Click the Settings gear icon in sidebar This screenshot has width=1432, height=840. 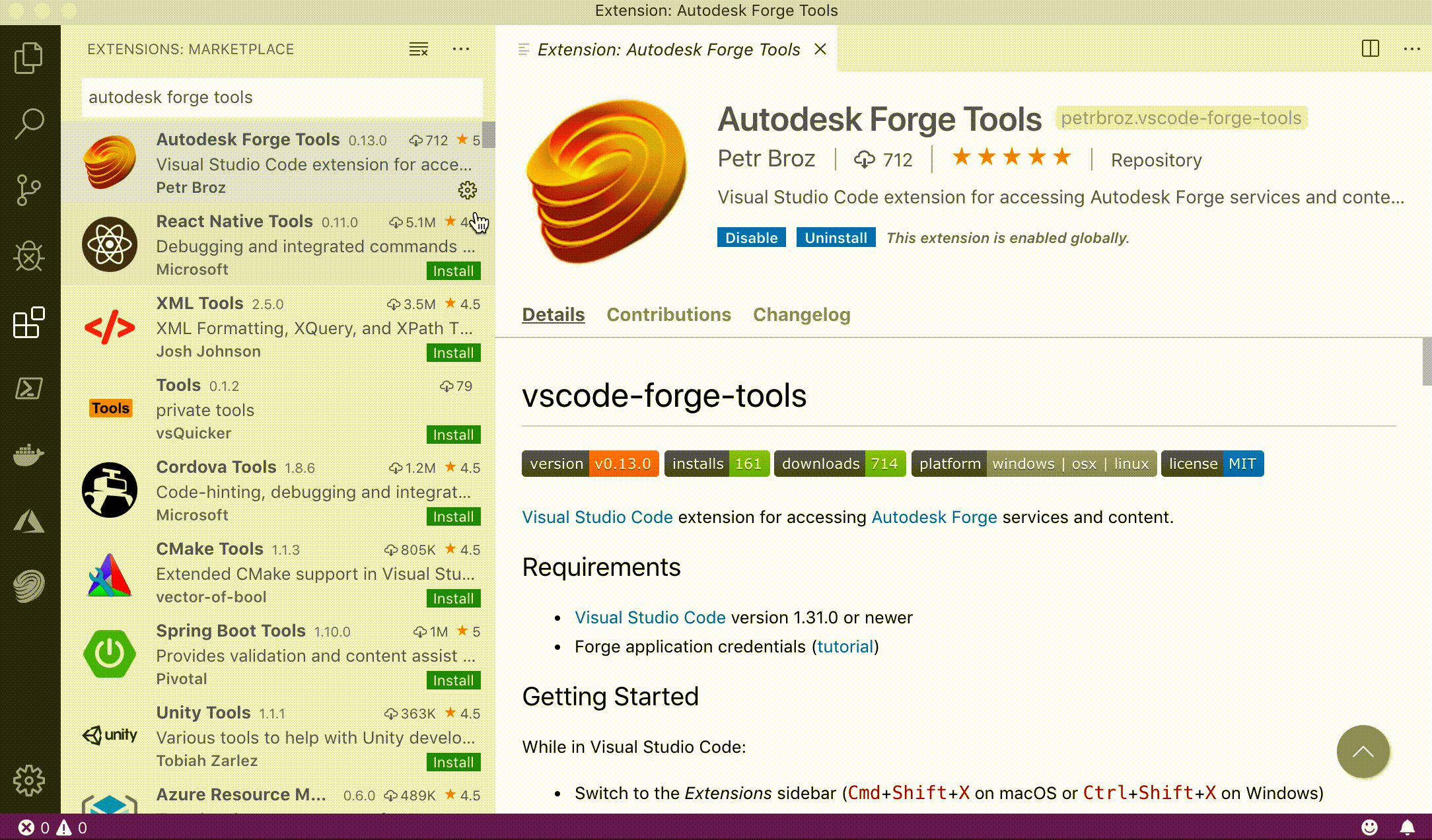(28, 780)
